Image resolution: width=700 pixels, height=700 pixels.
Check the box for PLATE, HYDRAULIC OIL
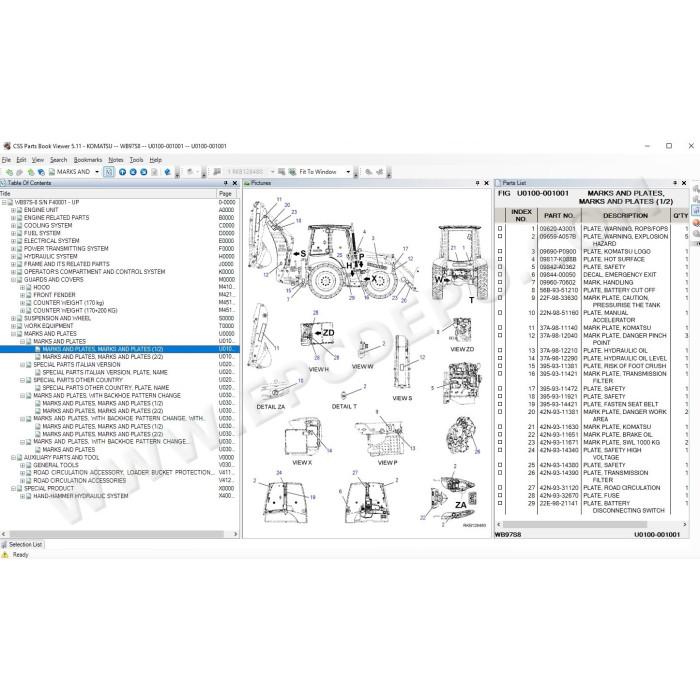(500, 350)
